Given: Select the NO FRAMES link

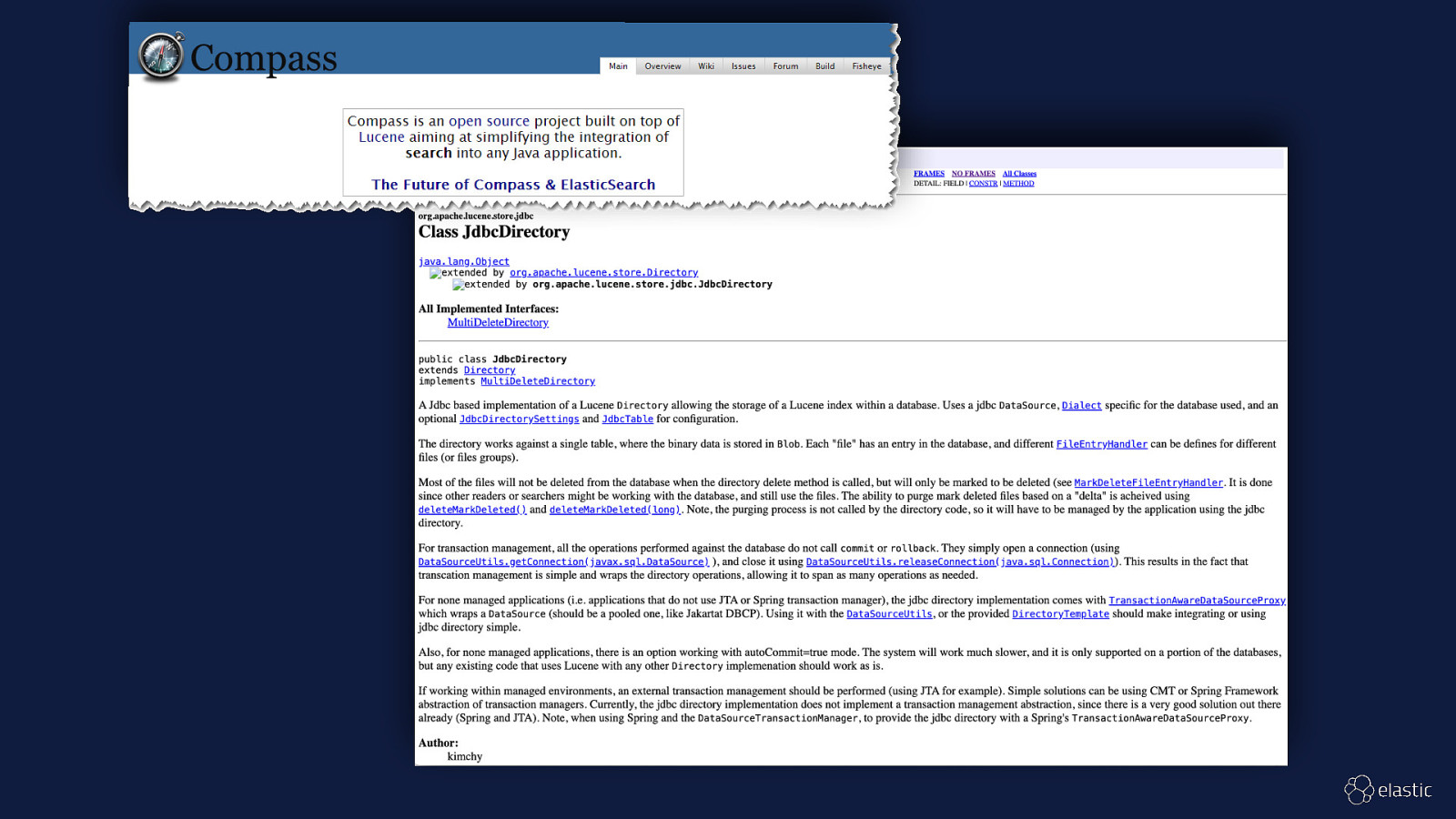Looking at the screenshot, I should tap(974, 174).
